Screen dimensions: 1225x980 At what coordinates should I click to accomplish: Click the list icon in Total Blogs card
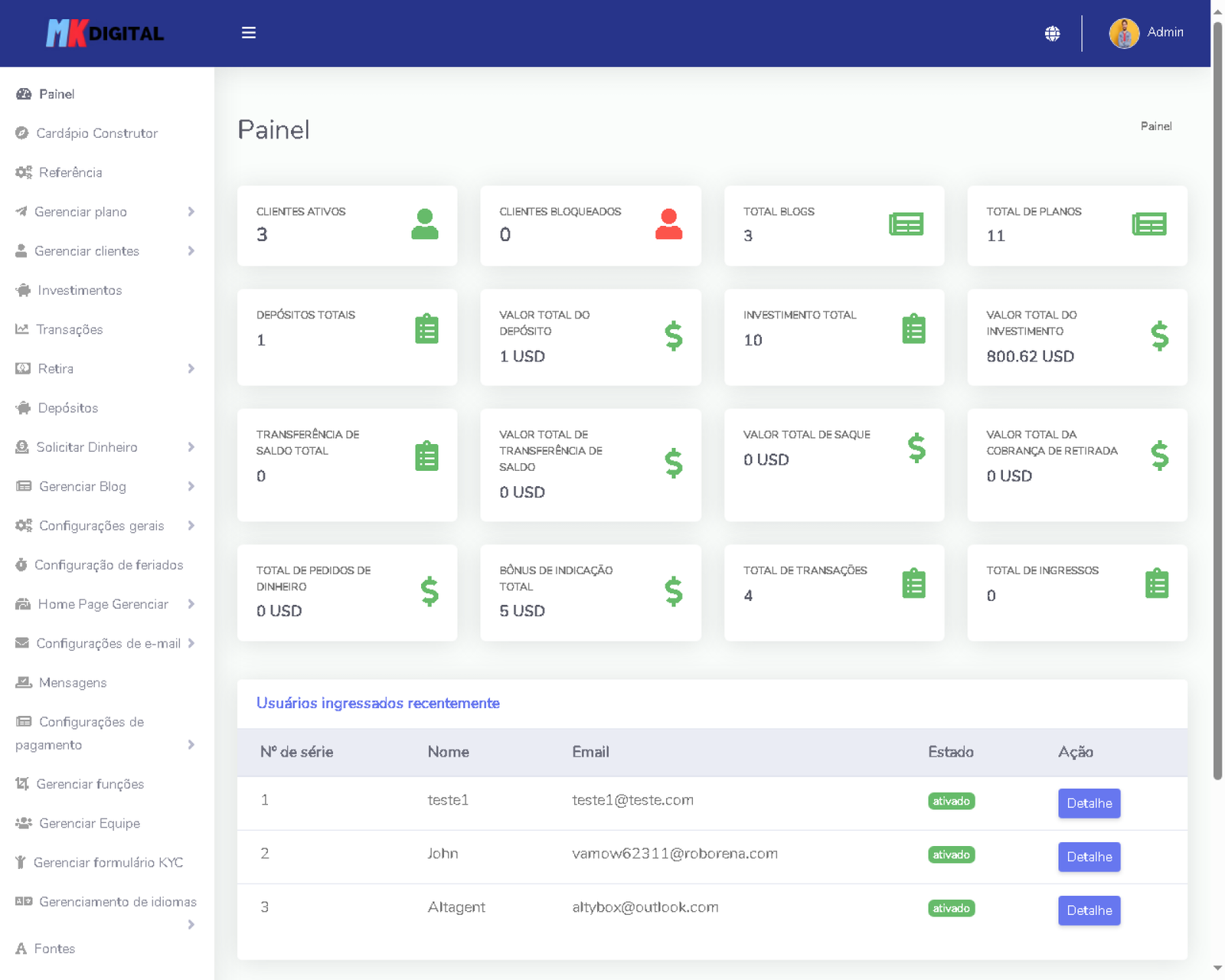[906, 224]
